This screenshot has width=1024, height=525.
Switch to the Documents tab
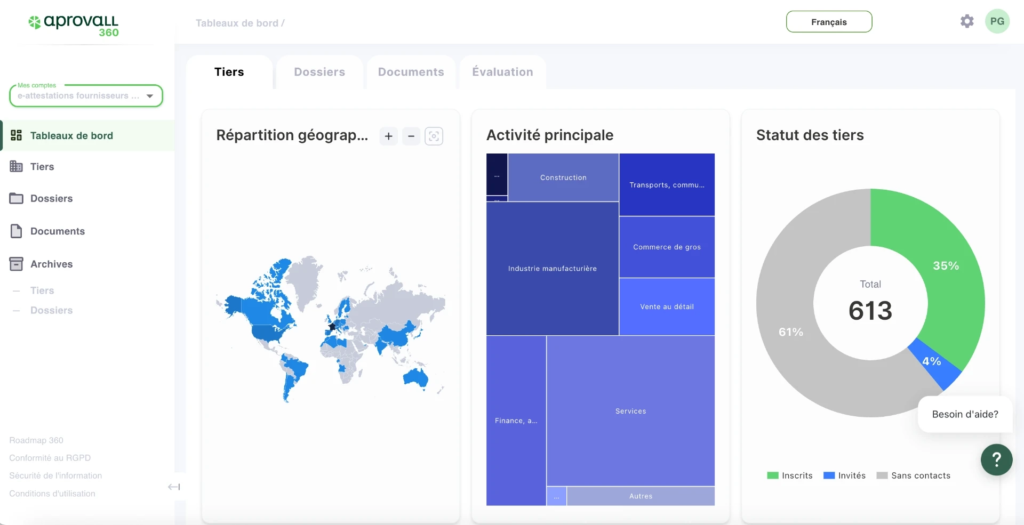[411, 72]
